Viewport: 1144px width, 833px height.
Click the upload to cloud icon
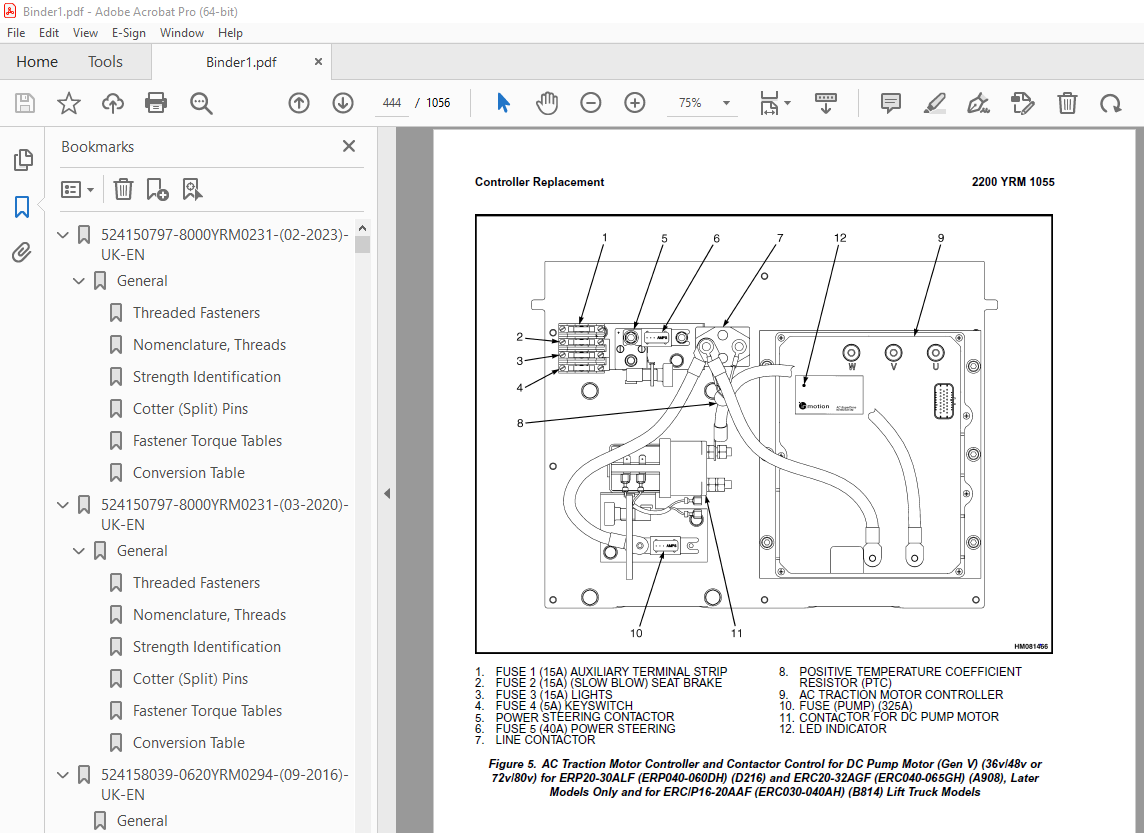coord(112,103)
